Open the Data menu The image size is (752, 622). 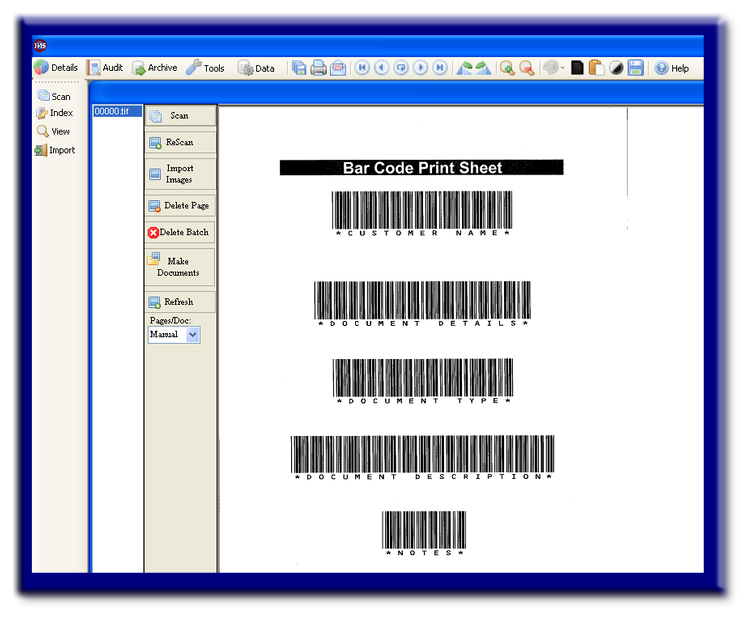coord(257,68)
